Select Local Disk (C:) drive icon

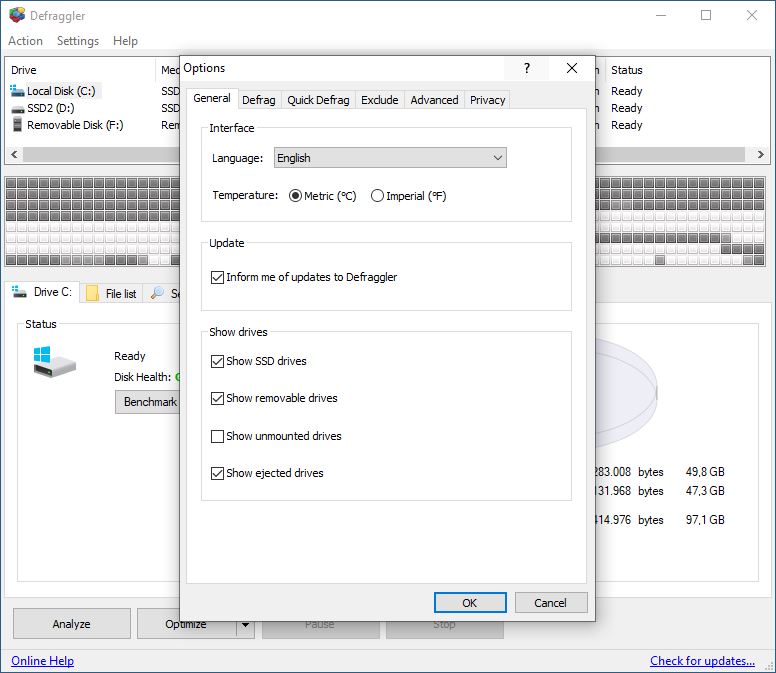[x=17, y=91]
